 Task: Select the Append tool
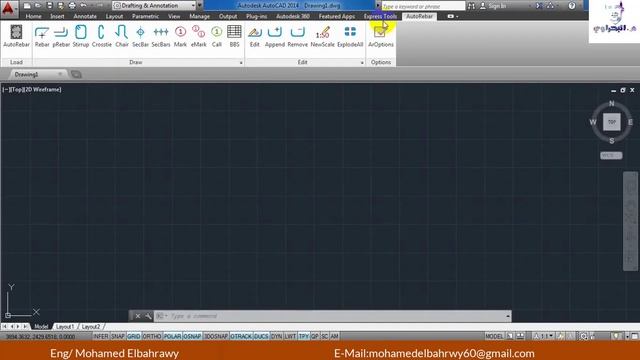point(275,36)
